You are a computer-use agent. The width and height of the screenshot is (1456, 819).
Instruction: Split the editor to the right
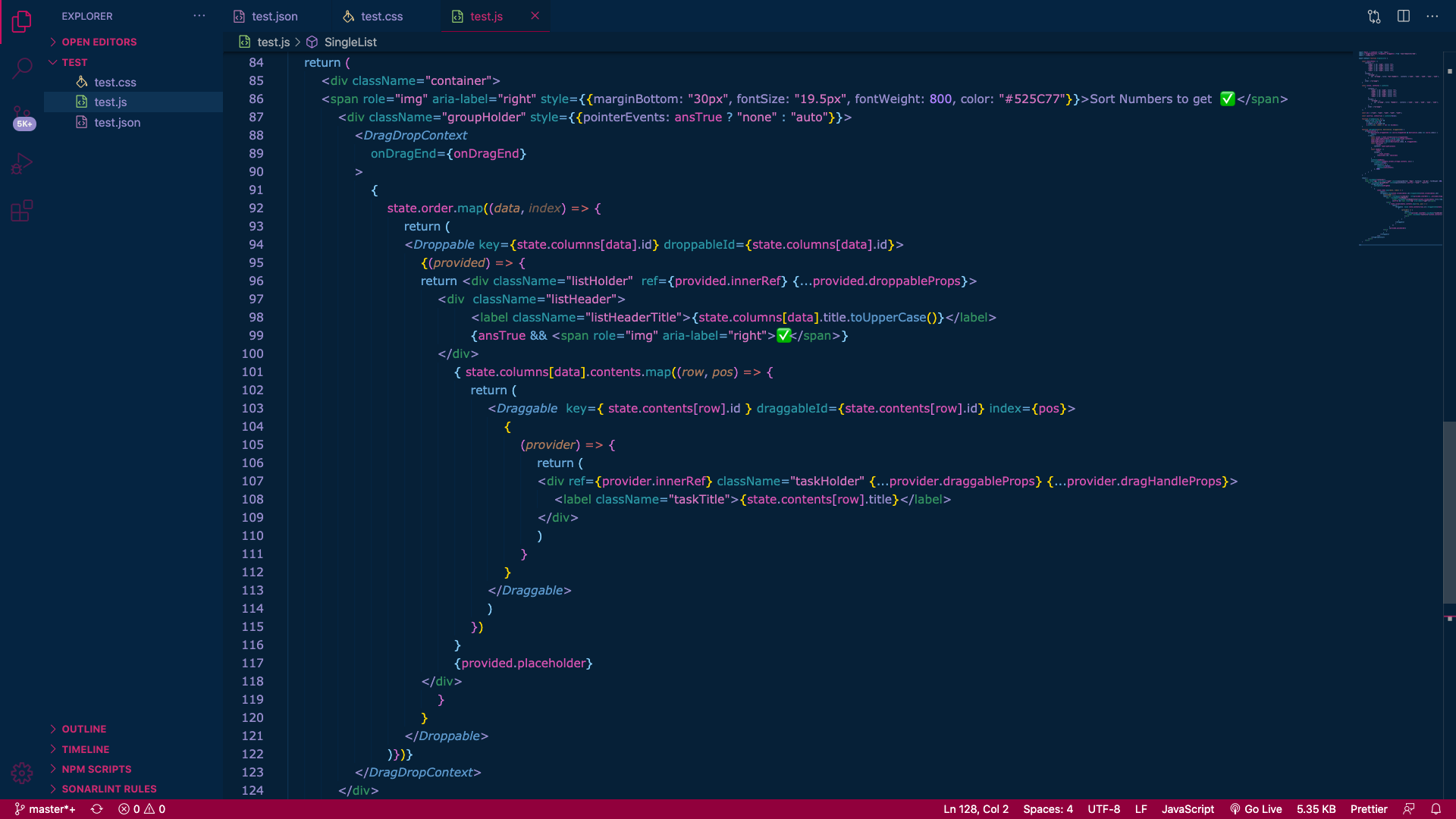[x=1404, y=16]
